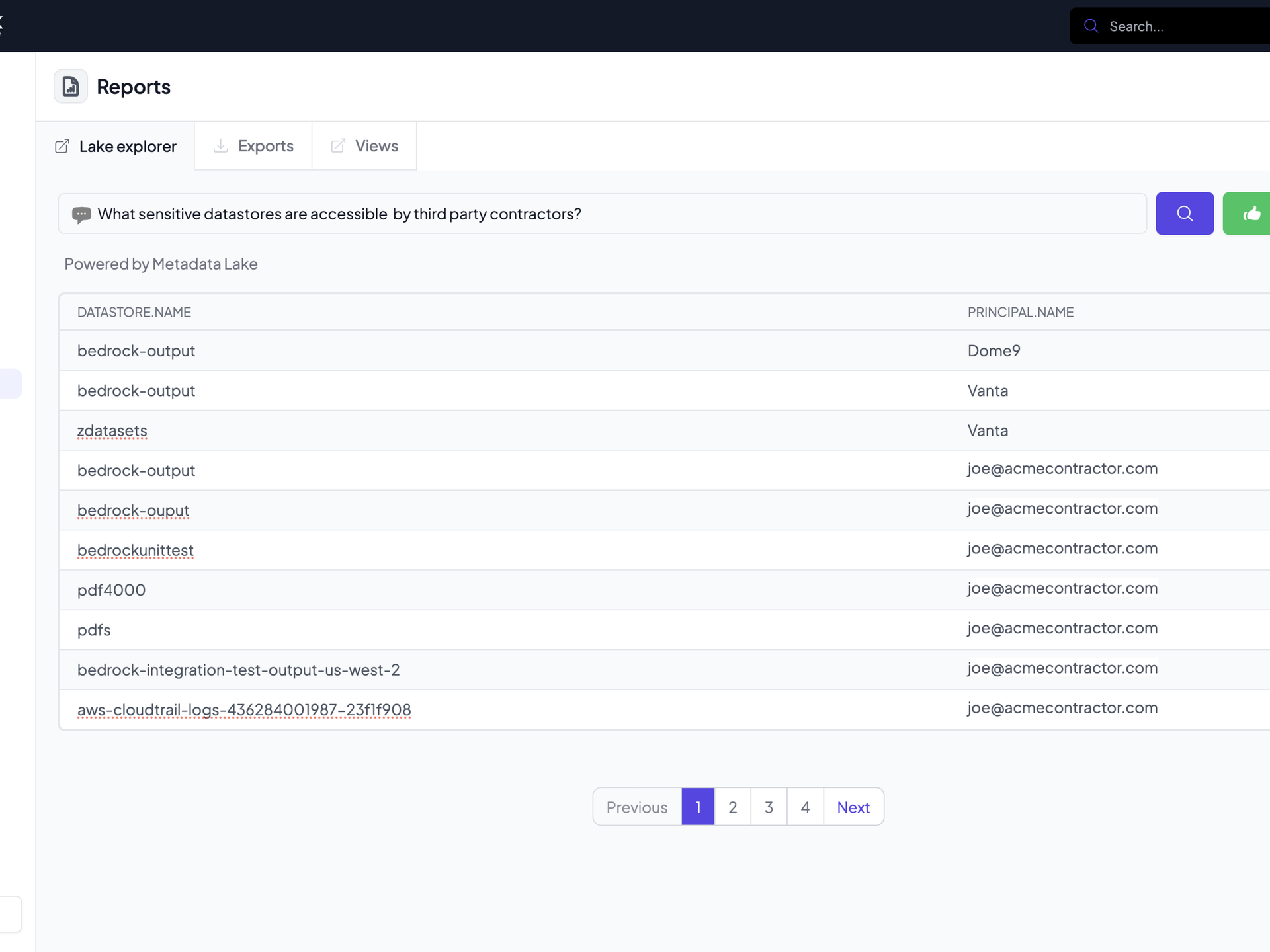The height and width of the screenshot is (952, 1270).
Task: Switch to the Views tab
Action: 364,146
